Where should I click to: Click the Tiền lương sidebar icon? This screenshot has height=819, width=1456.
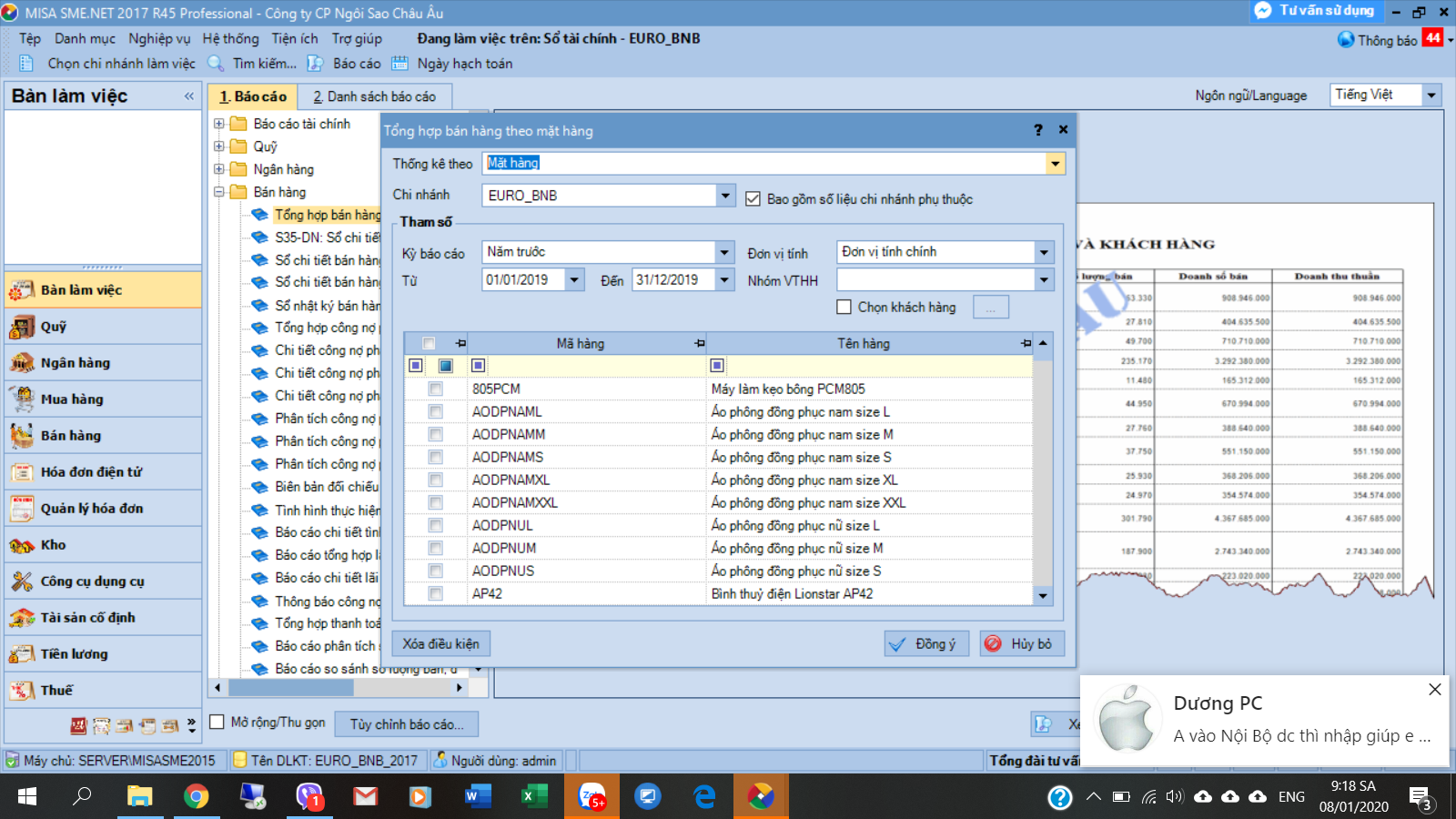click(22, 654)
